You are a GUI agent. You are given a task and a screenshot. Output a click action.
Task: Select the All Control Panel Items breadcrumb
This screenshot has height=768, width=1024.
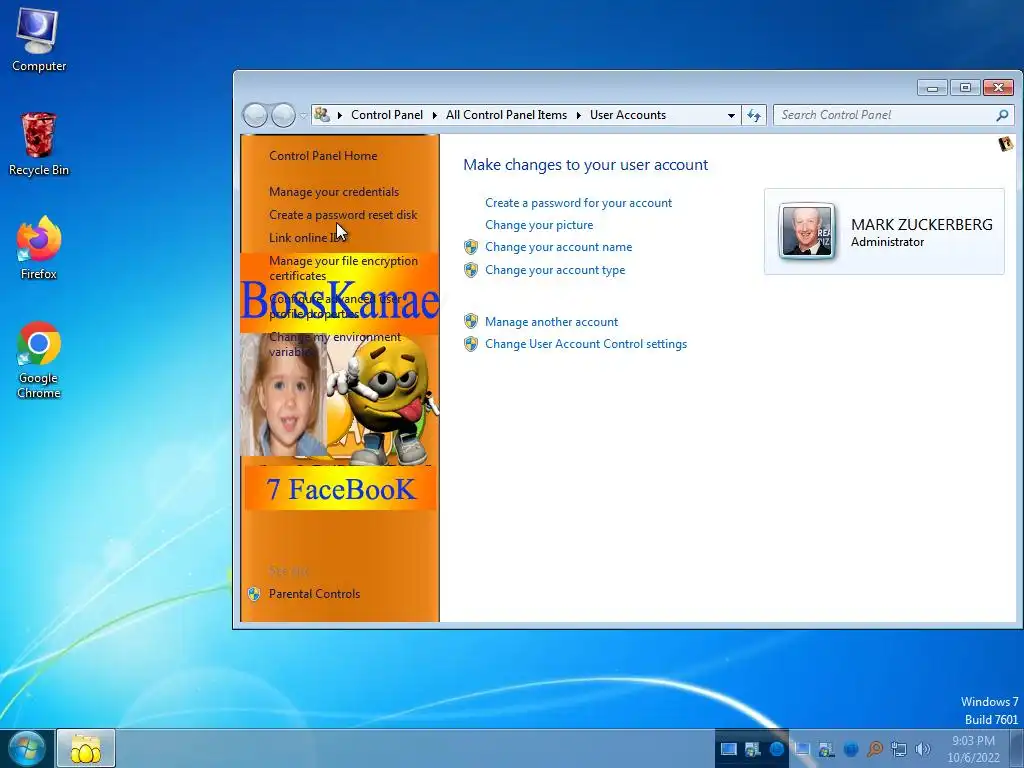click(x=506, y=115)
